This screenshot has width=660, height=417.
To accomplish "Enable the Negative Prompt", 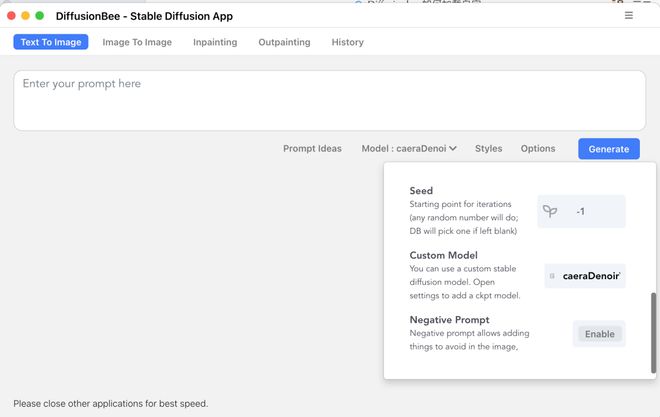I will tap(599, 334).
